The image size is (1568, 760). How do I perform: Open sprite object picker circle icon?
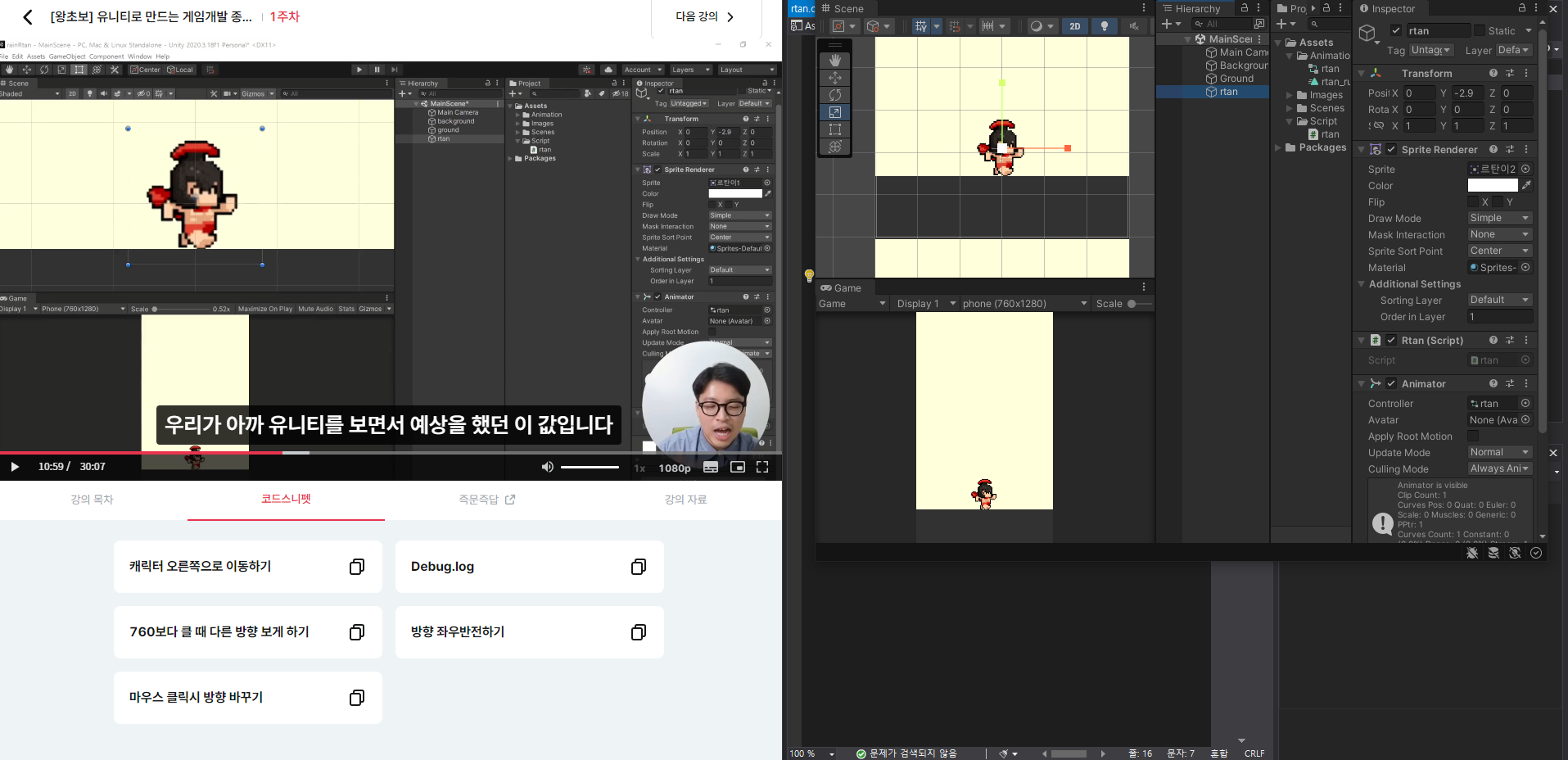pyautogui.click(x=1525, y=170)
